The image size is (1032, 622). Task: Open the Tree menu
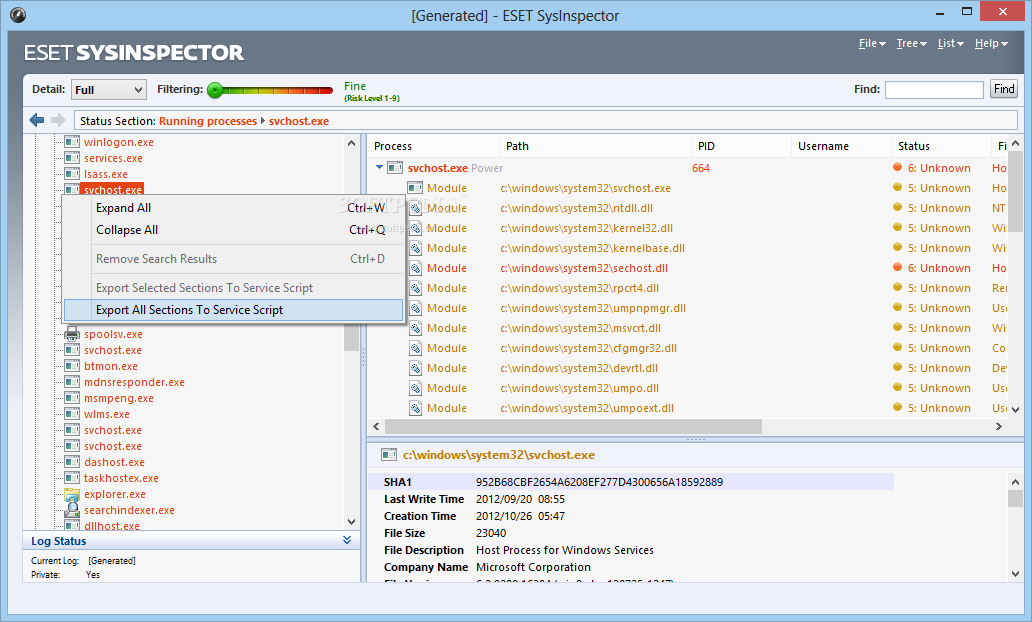click(x=912, y=43)
